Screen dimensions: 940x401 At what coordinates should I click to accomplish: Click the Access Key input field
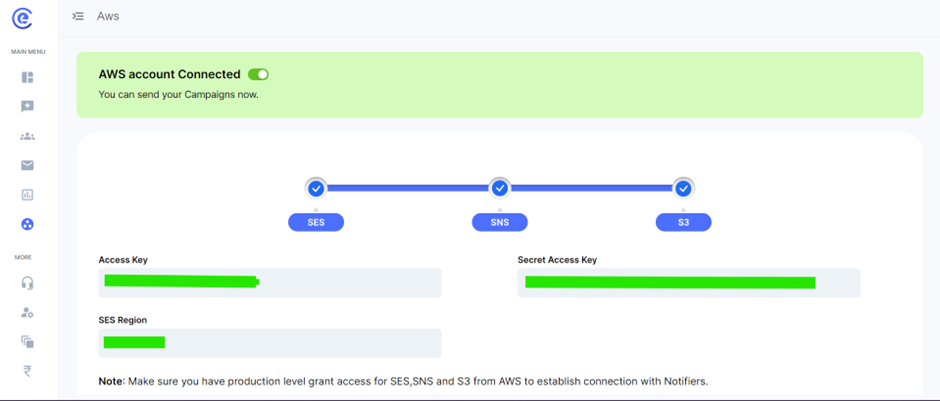[270, 283]
